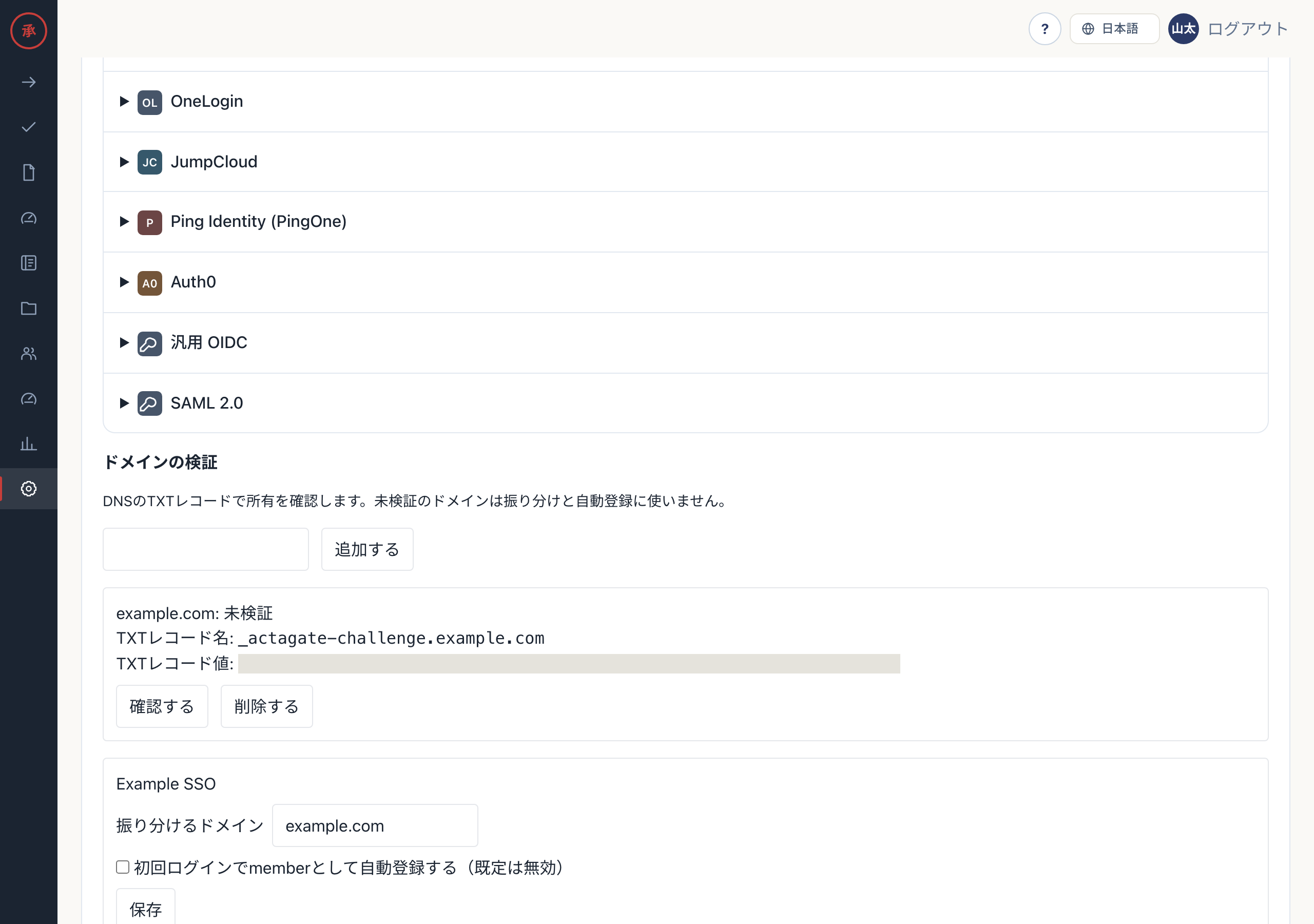1314x924 pixels.
Task: Click the 山太 user avatar
Action: pyautogui.click(x=1183, y=29)
